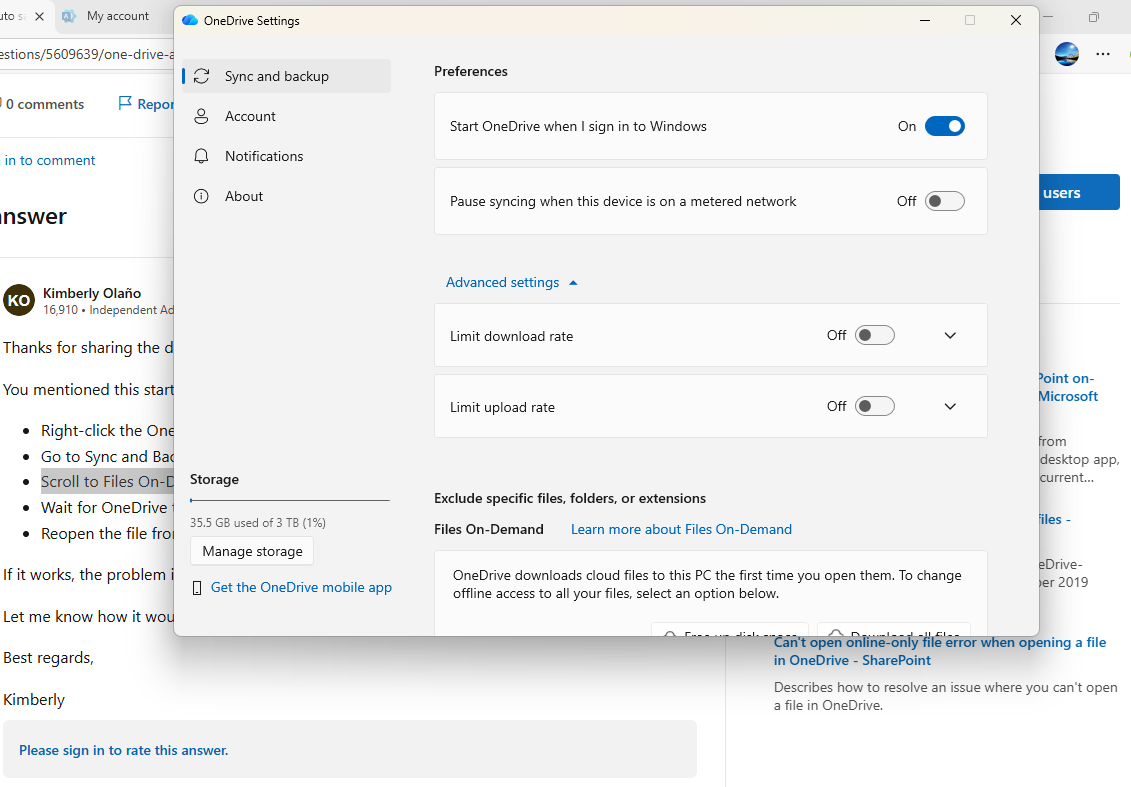Open the browser profile avatar icon
The image size is (1131, 787).
1066,54
